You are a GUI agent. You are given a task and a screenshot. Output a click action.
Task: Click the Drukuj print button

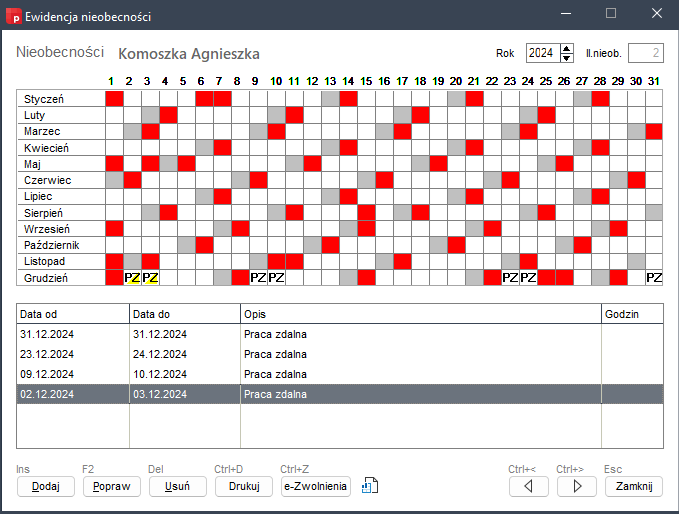[x=243, y=487]
